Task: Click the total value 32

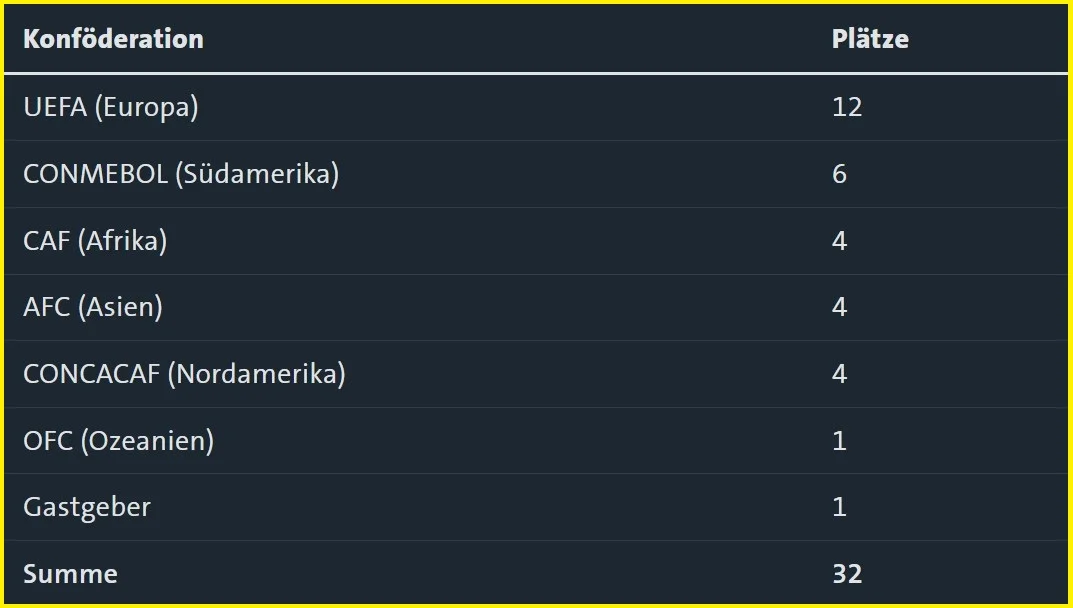Action: 847,574
